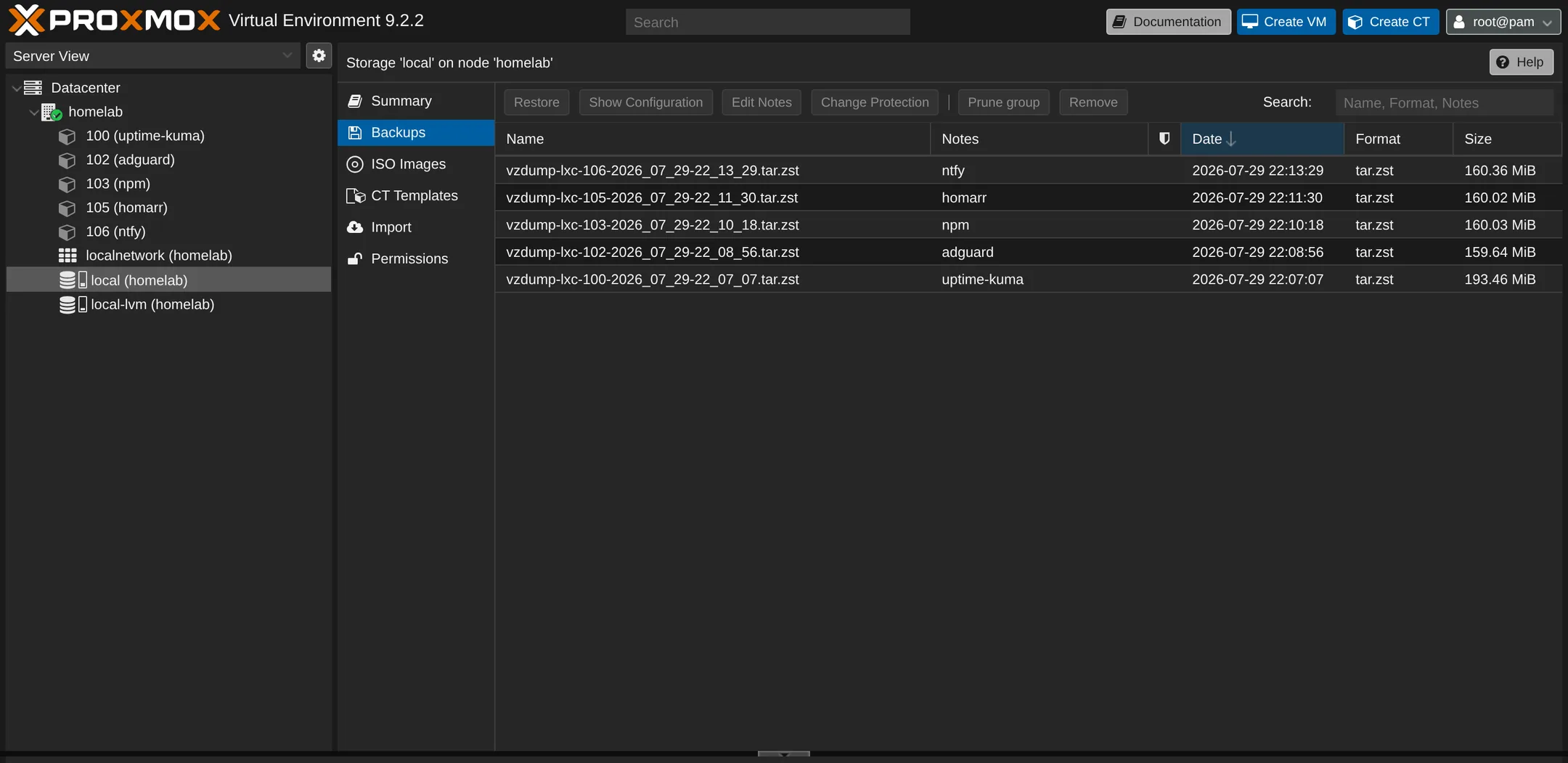Collapse the Datacenter tree node
The image size is (1568, 763).
[16, 88]
